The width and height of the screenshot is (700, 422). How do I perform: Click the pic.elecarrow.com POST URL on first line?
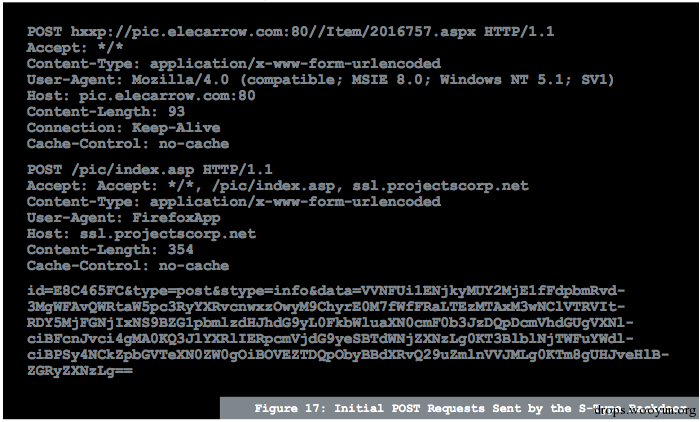[x=272, y=32]
